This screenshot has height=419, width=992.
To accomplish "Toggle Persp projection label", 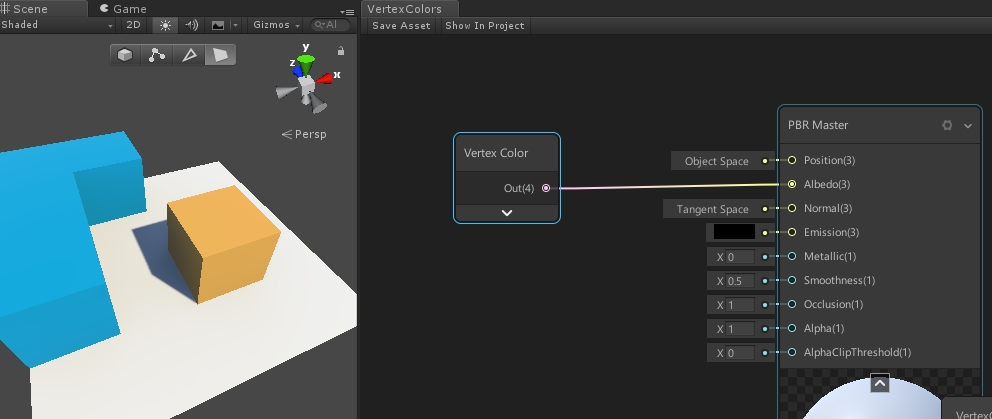I will coord(304,134).
